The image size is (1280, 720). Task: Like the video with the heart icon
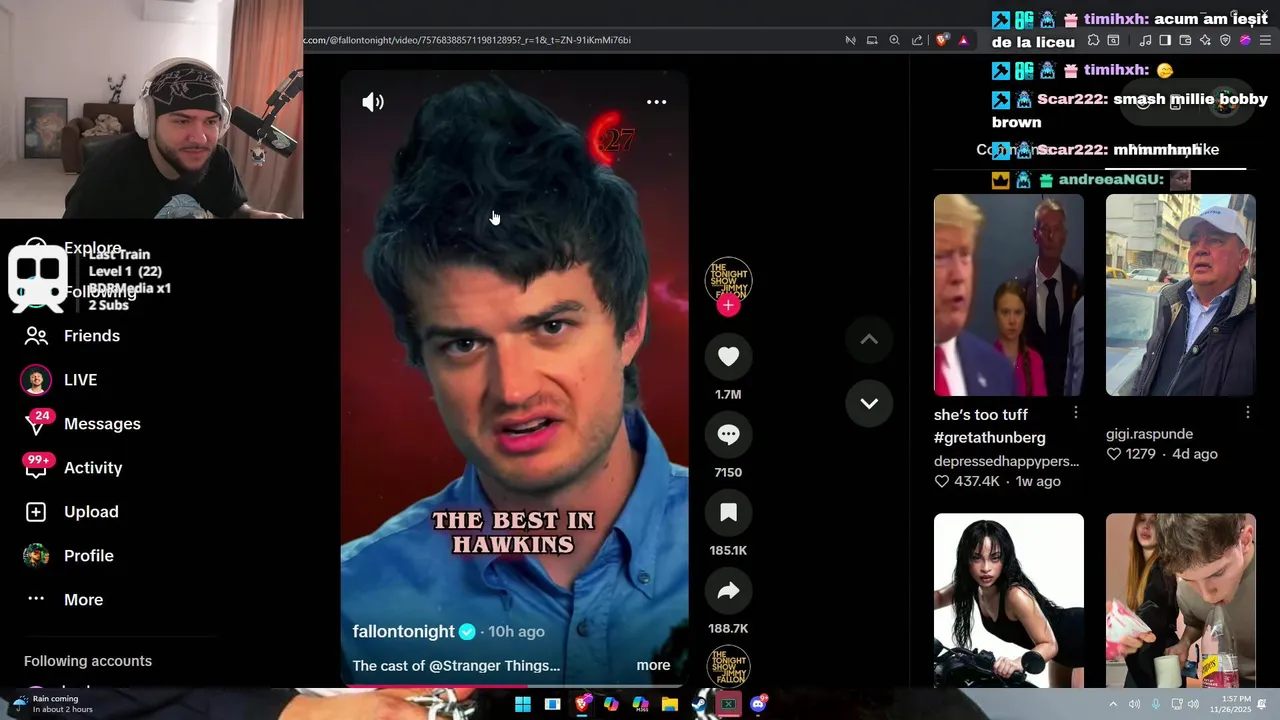728,357
